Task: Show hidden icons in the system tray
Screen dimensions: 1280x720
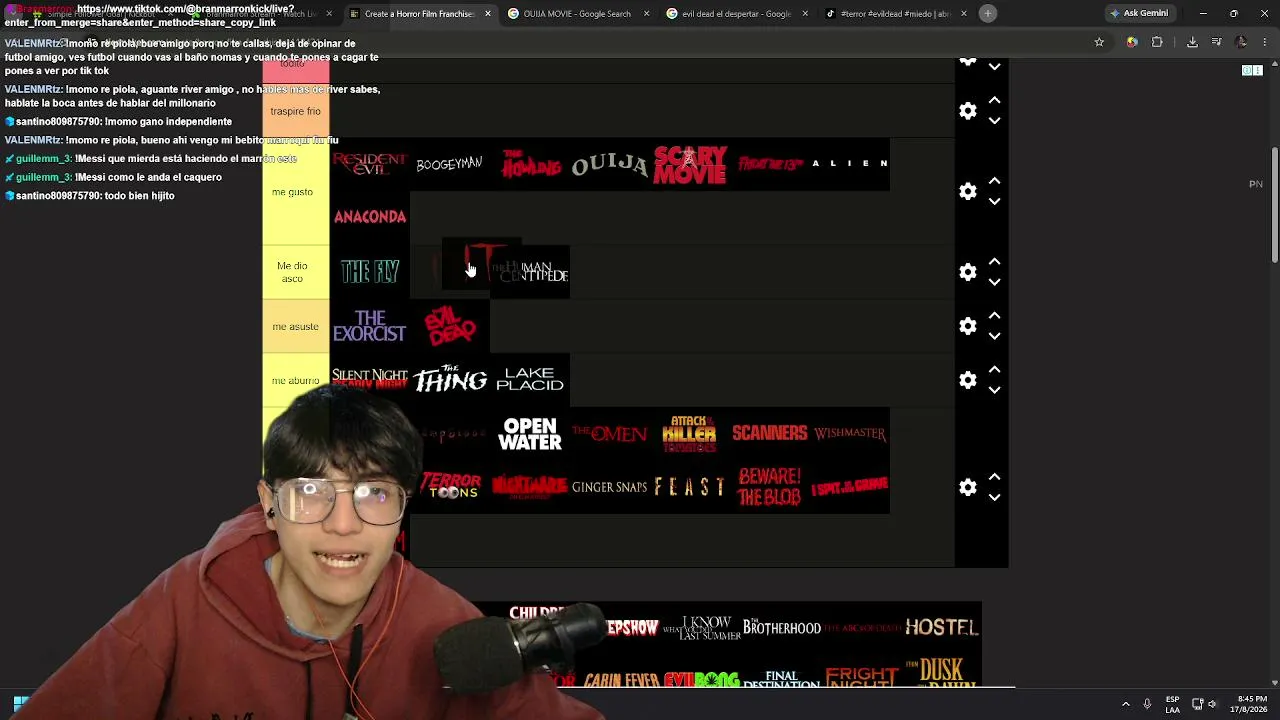Action: (x=1126, y=703)
